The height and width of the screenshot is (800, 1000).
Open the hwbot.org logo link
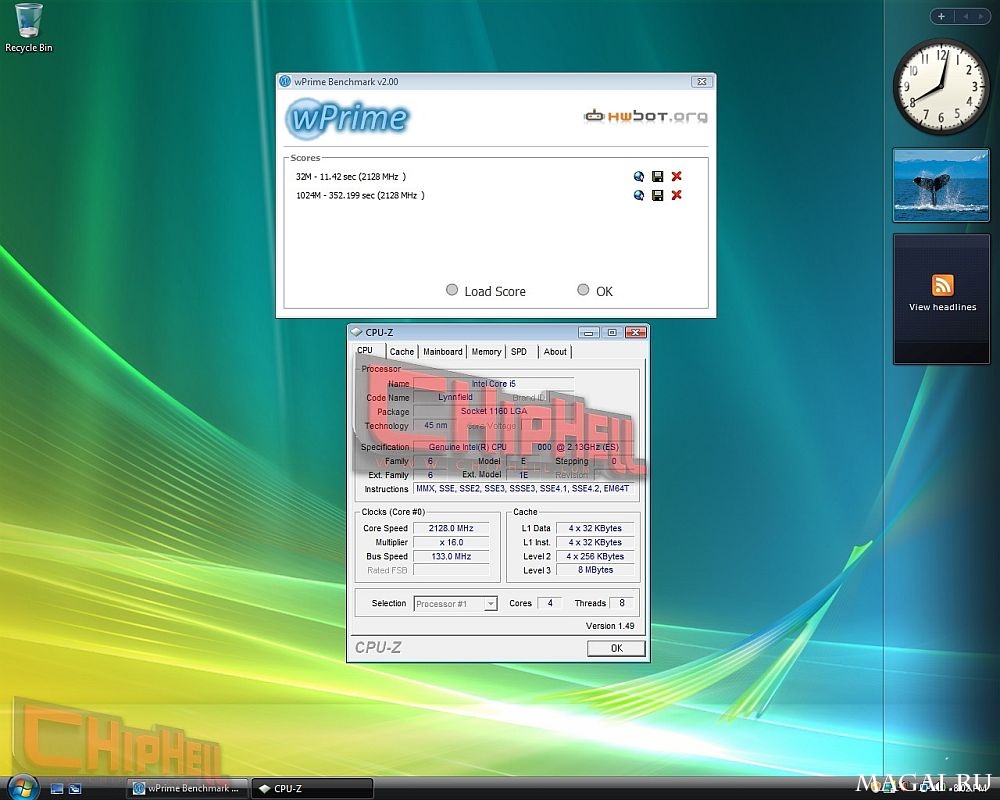(x=645, y=116)
